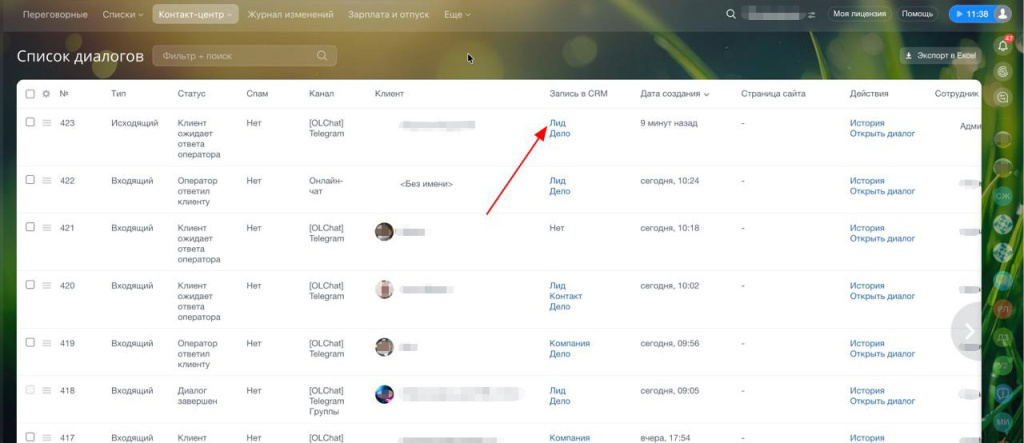
Task: Open the notifications bell icon
Action: [x=1003, y=45]
